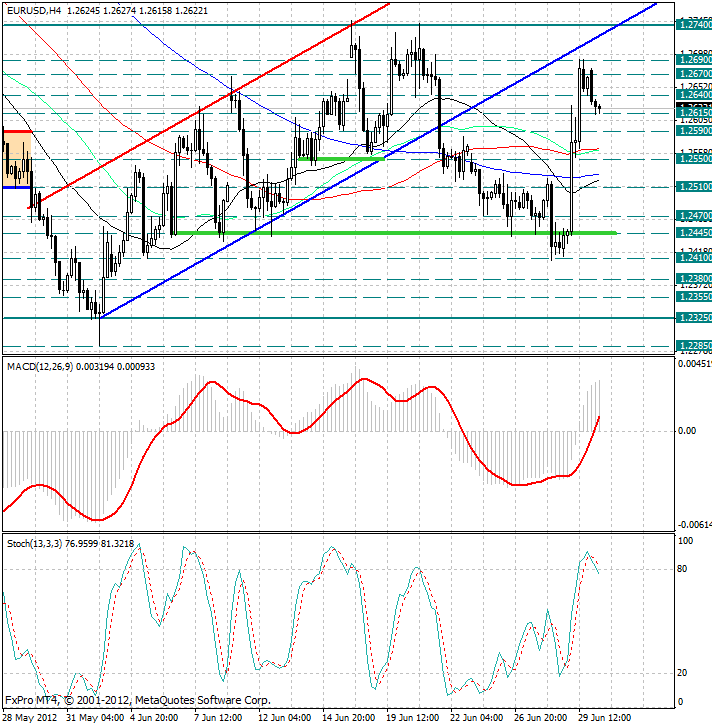712x725 pixels.
Task: Click the 1.2550 price level label
Action: [x=693, y=159]
